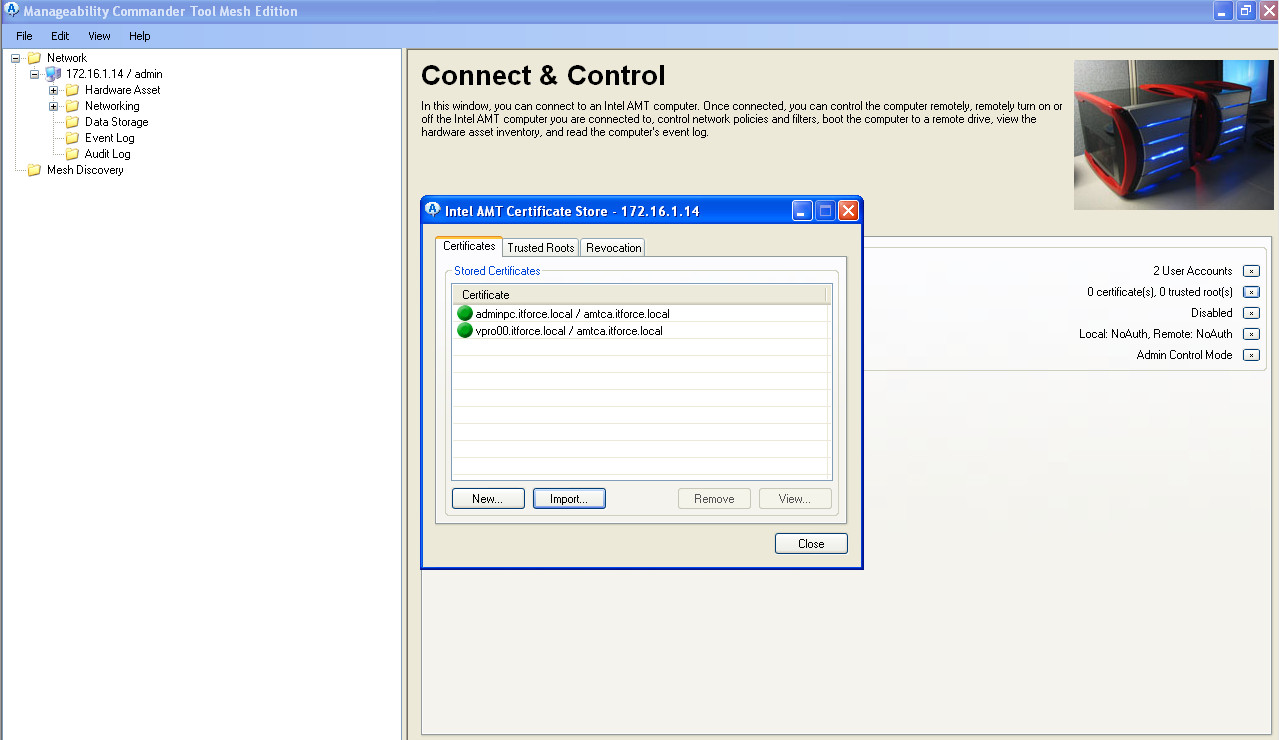Click the small button beside 0 certificate(s), 0 trusted root(s)
Viewport: 1279px width, 740px height.
coord(1251,292)
